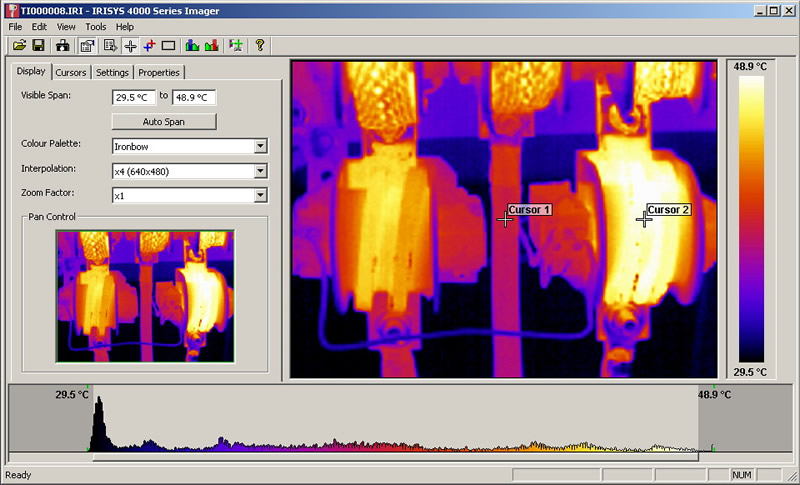Click the Ironbow temperature colour scale bar

[x=751, y=218]
